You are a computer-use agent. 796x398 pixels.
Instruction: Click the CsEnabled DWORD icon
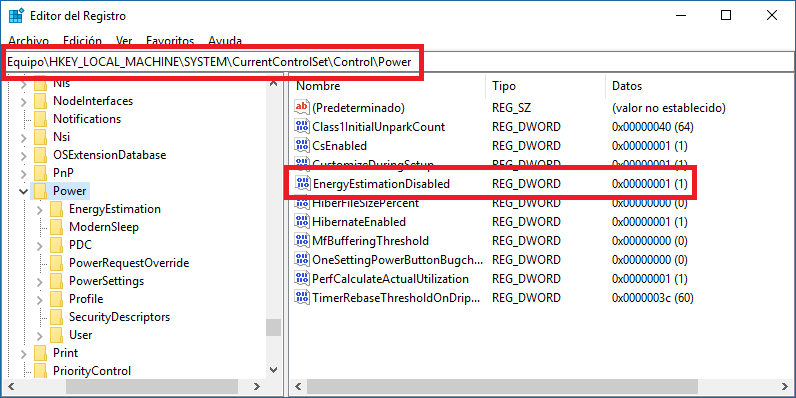point(302,146)
